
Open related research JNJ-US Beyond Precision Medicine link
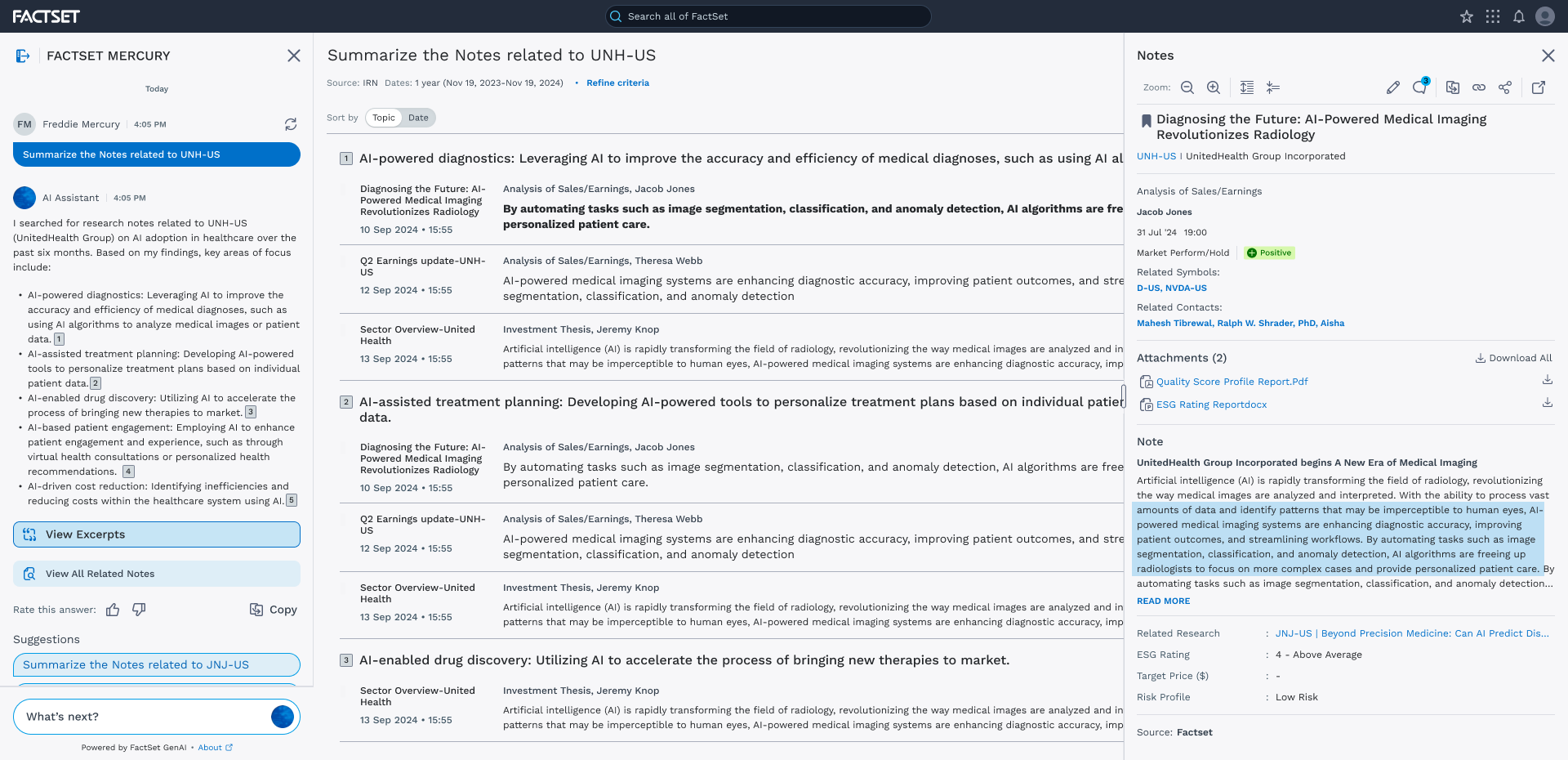1412,633
